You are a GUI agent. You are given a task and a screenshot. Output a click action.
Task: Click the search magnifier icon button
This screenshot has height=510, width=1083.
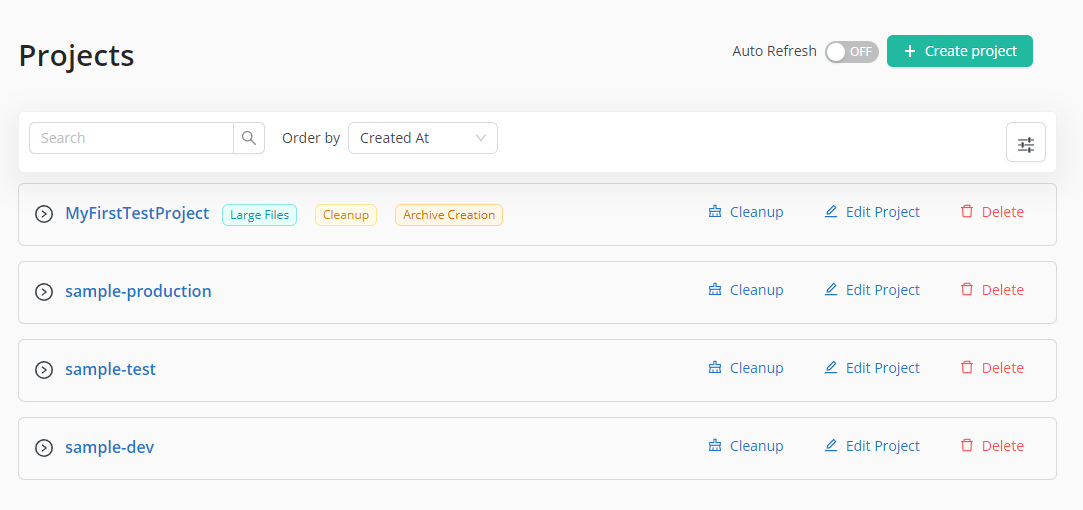click(x=249, y=138)
